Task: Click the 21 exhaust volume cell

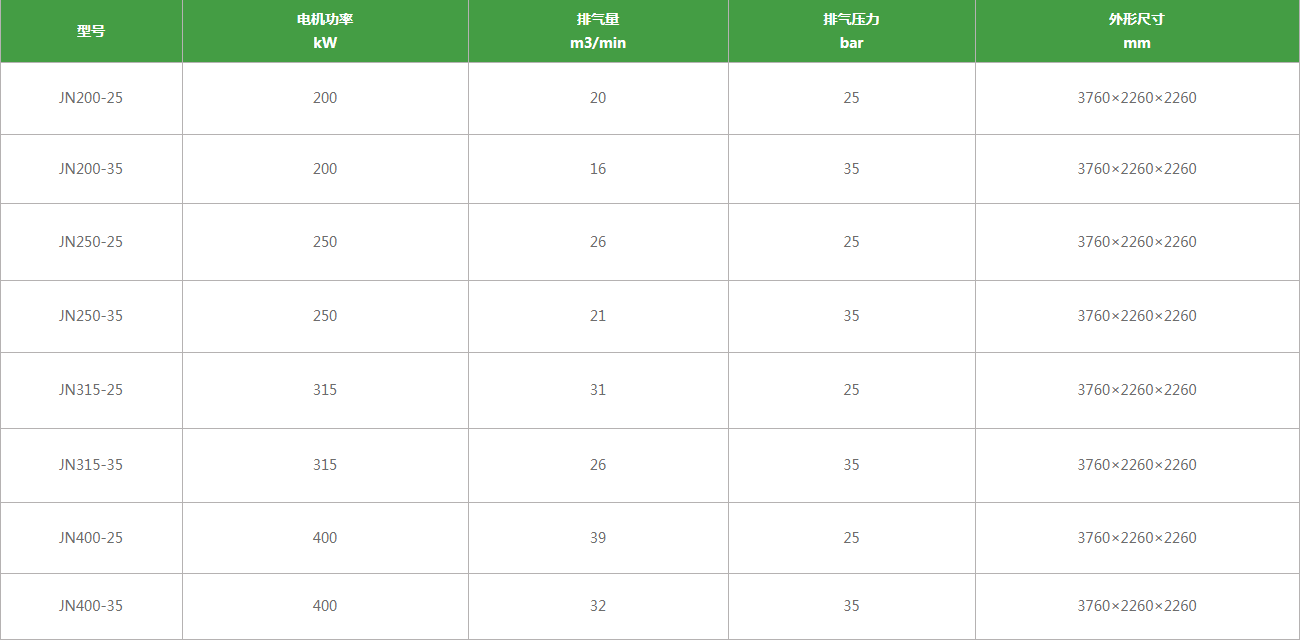Action: tap(598, 316)
